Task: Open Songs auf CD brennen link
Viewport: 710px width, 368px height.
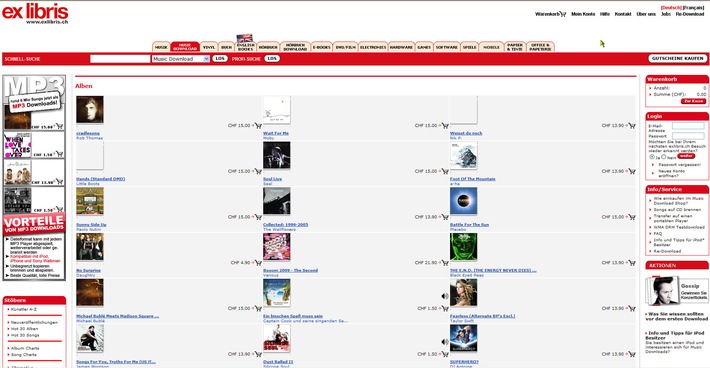Action: 677,210
